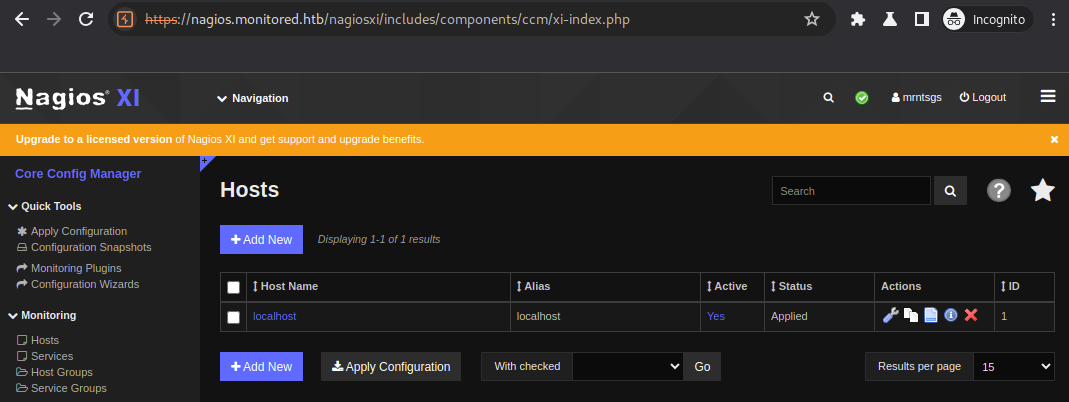This screenshot has width=1069, height=402.
Task: Toggle the Active Yes link for localhost
Action: pos(716,316)
